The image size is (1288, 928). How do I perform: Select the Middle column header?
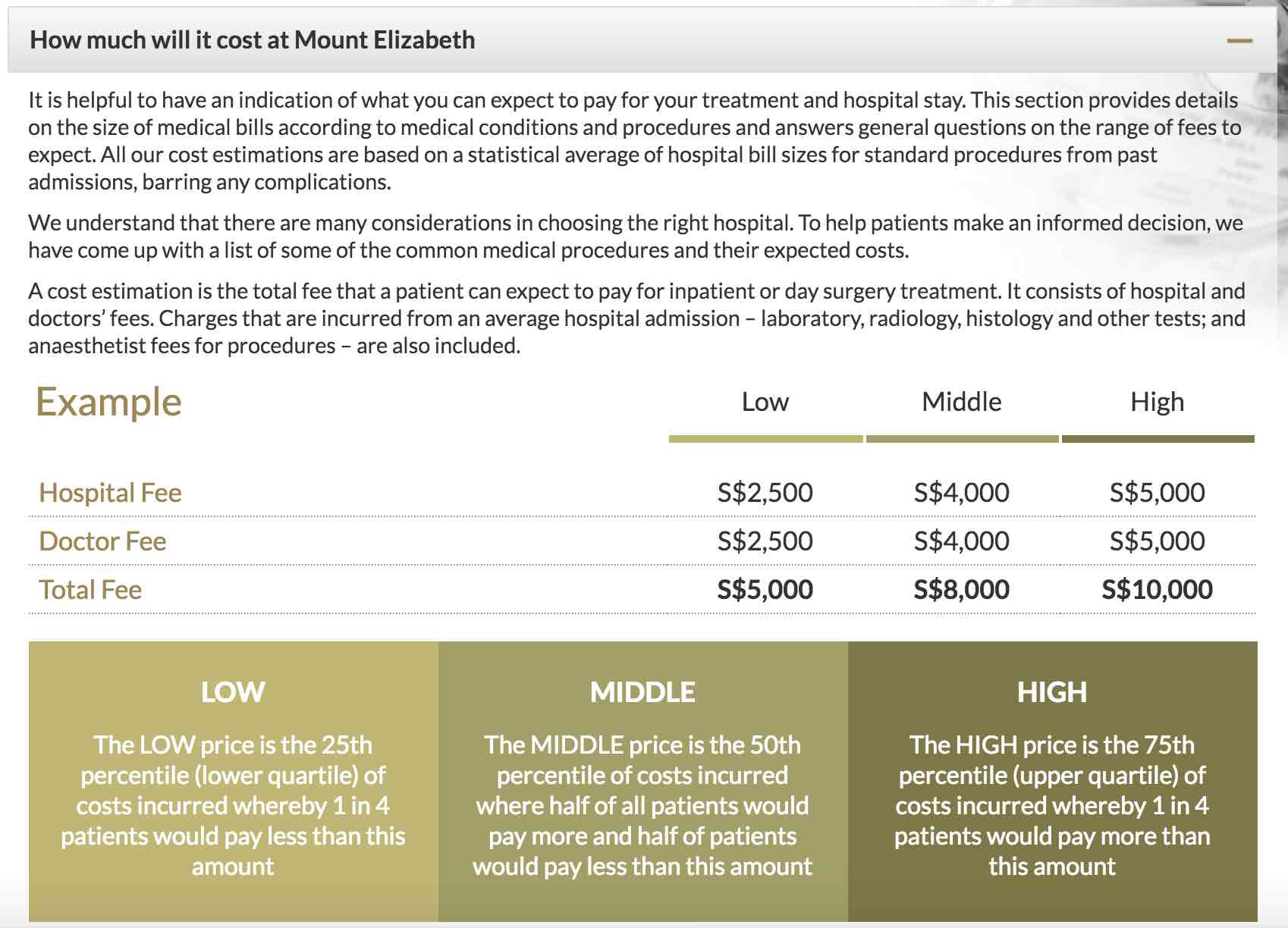pyautogui.click(x=961, y=402)
